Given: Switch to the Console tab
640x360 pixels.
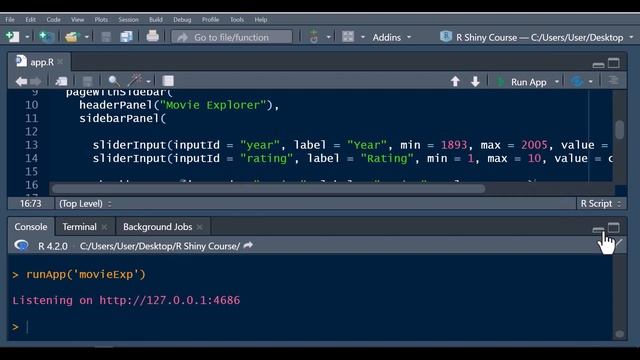Looking at the screenshot, I should (x=31, y=227).
